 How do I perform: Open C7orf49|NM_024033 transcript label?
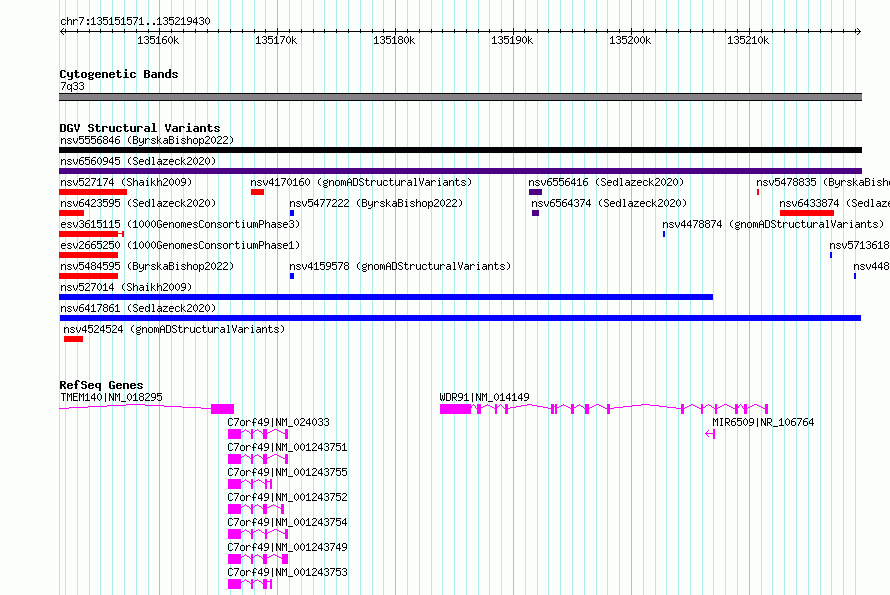[x=278, y=422]
